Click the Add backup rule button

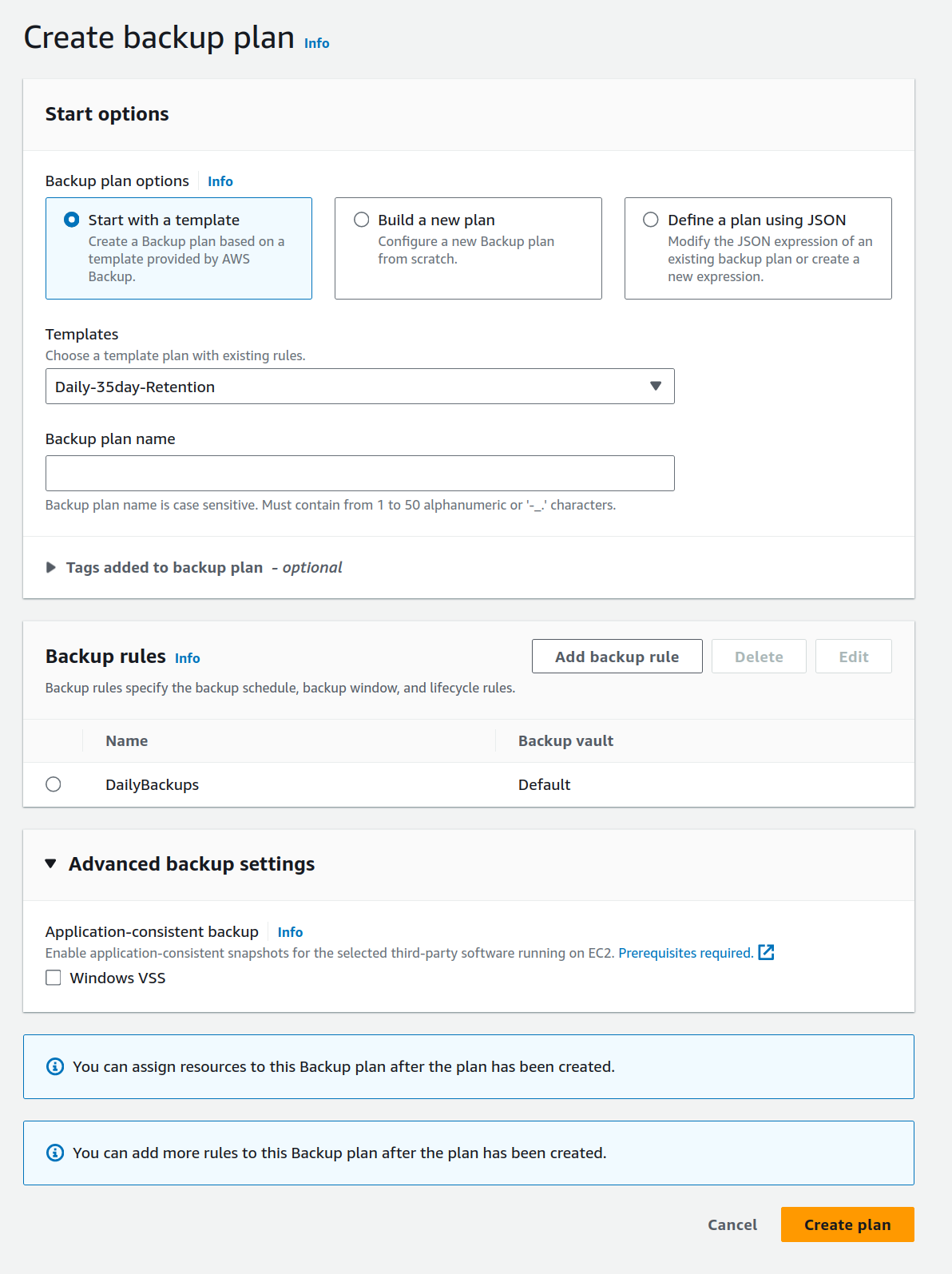[617, 657]
